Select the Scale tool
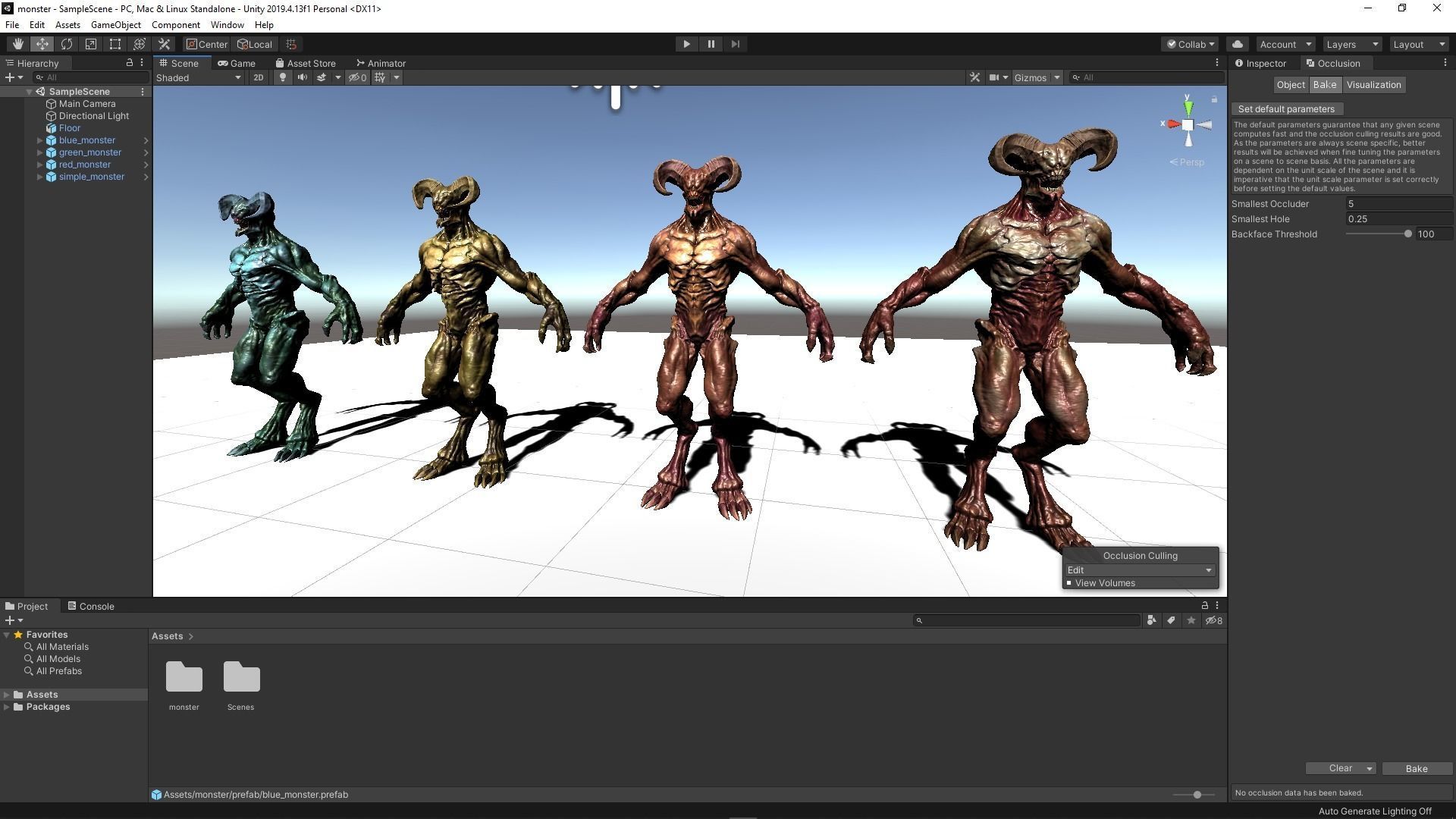 (x=90, y=43)
